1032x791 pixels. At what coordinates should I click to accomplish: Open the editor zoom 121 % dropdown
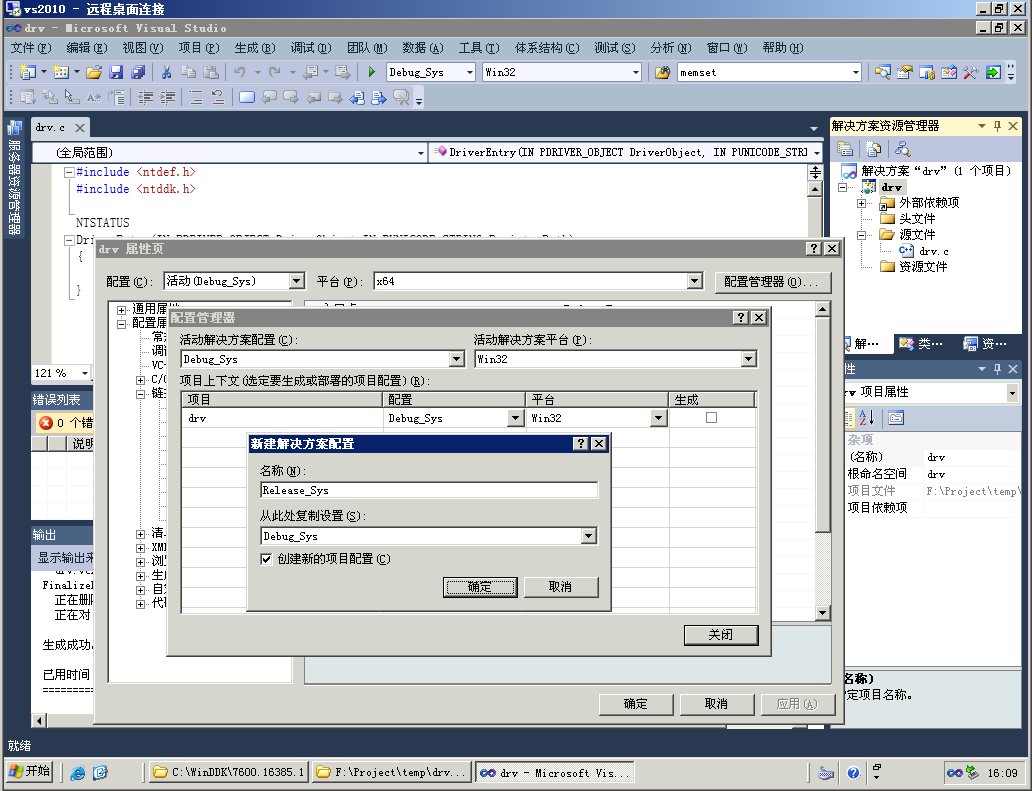pos(85,373)
